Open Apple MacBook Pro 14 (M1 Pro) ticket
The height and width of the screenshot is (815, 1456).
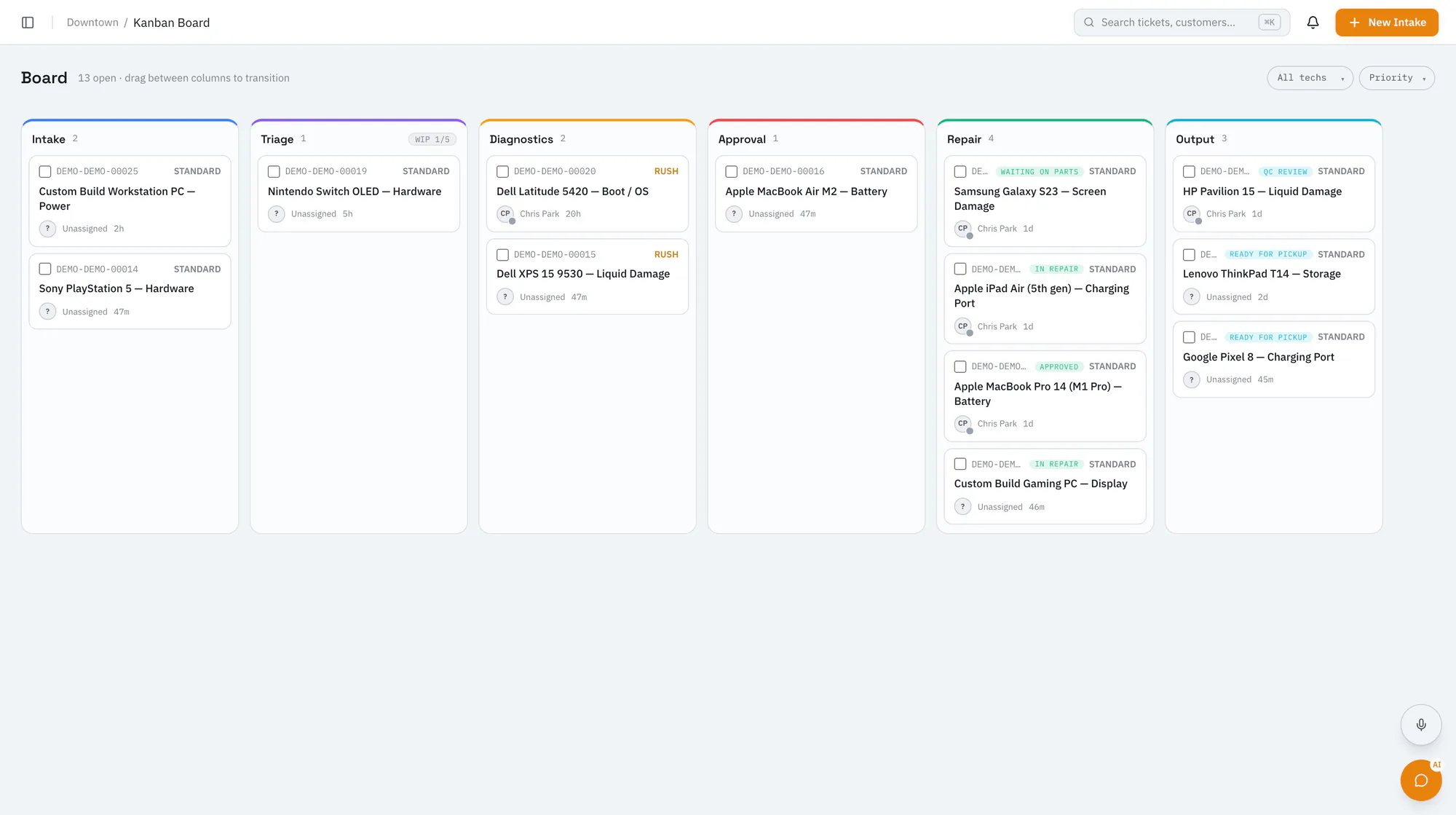pyautogui.click(x=1045, y=396)
